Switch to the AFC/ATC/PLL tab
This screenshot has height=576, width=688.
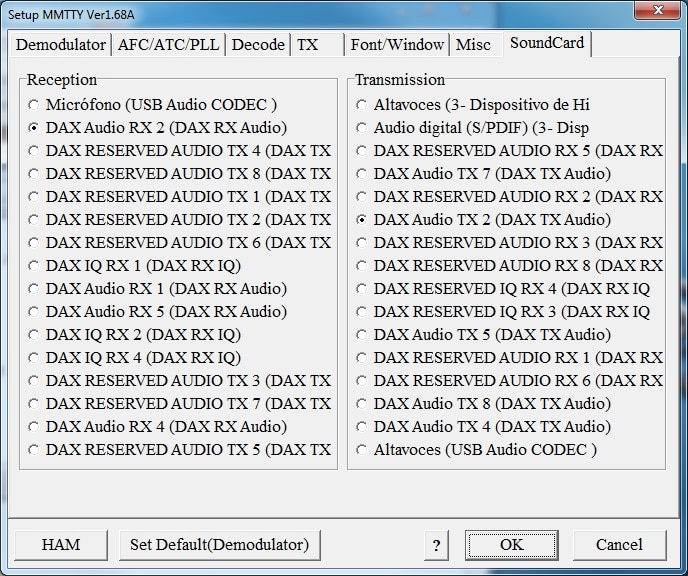(x=168, y=45)
